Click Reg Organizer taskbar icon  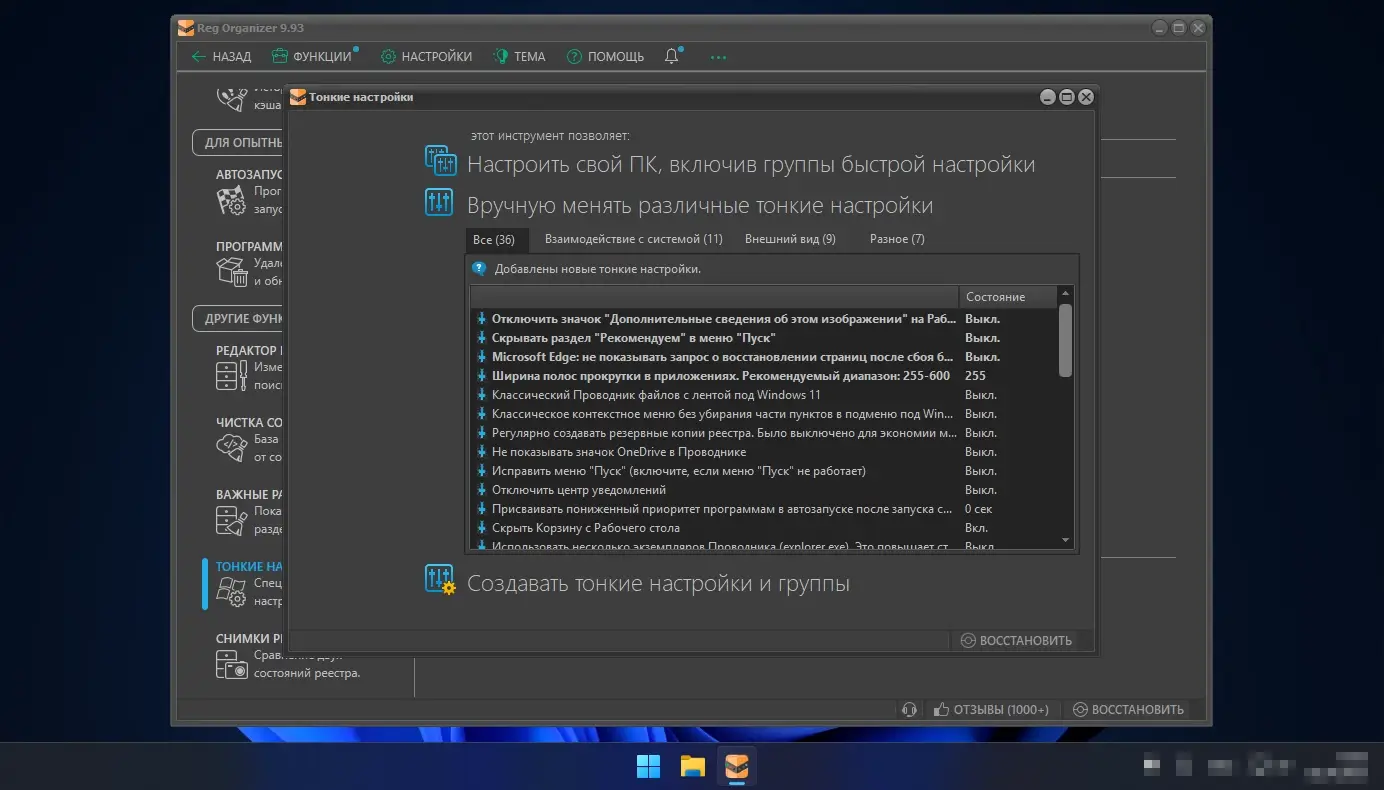737,767
